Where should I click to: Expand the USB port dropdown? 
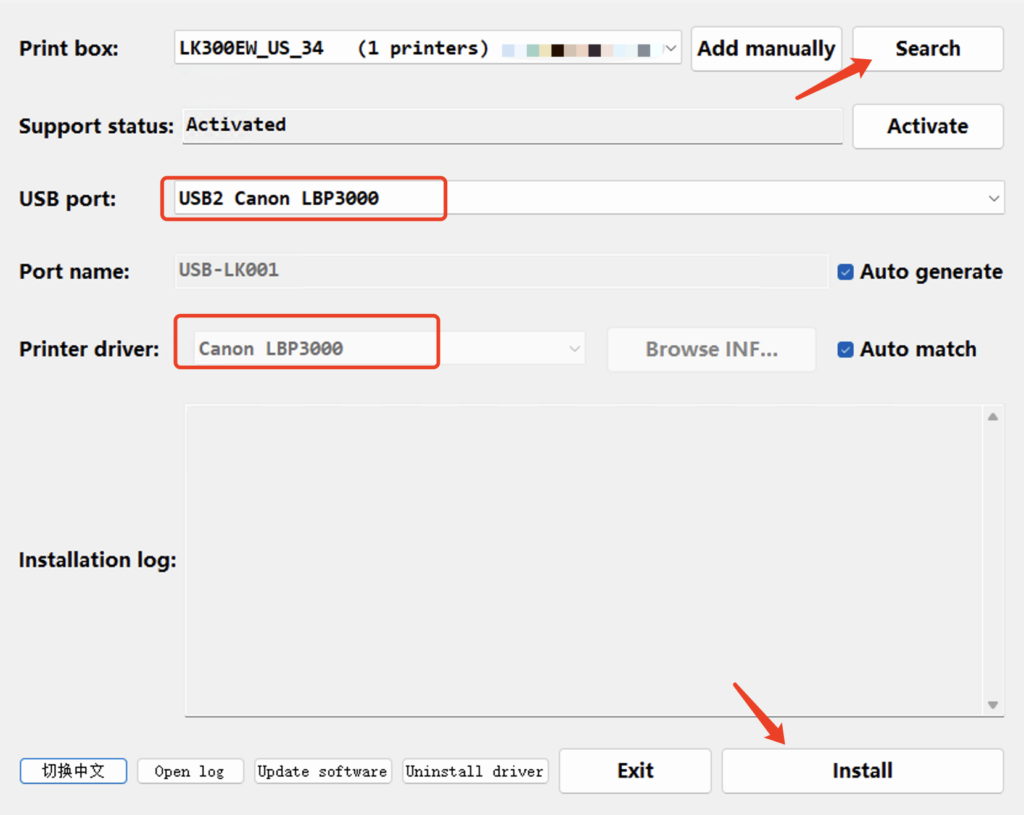[993, 198]
